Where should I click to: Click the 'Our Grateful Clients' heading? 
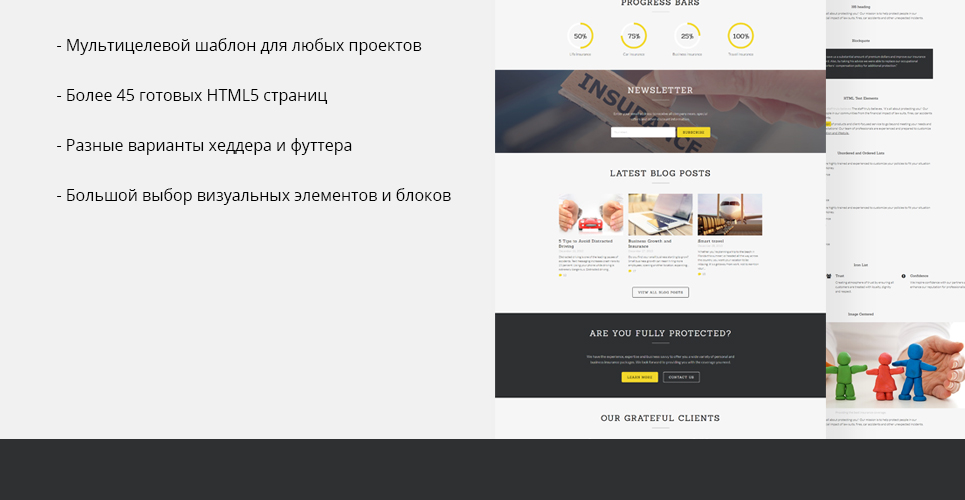pyautogui.click(x=660, y=418)
